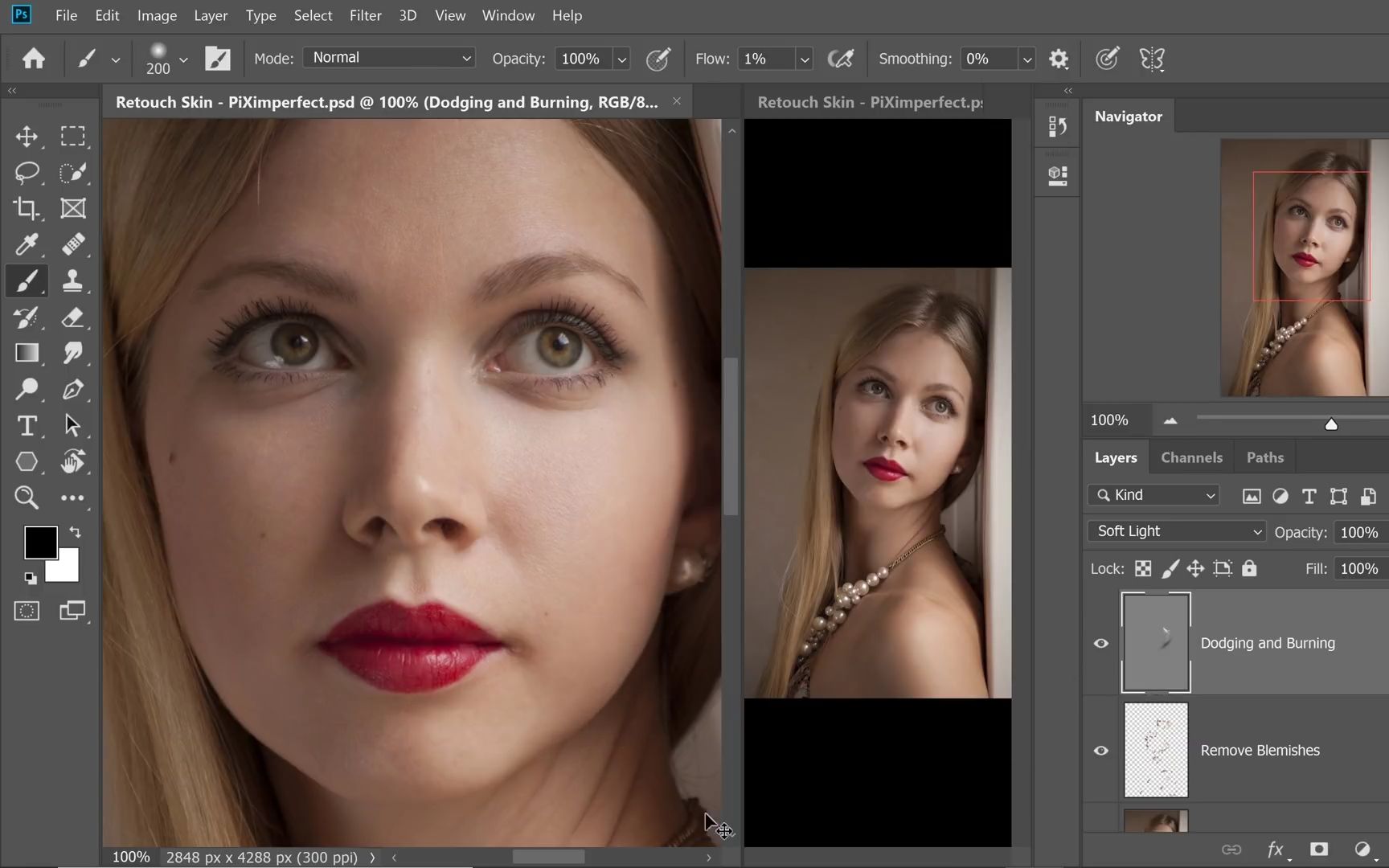1389x868 pixels.
Task: Click the Remove Blemishes layer thumbnail
Action: [x=1155, y=750]
